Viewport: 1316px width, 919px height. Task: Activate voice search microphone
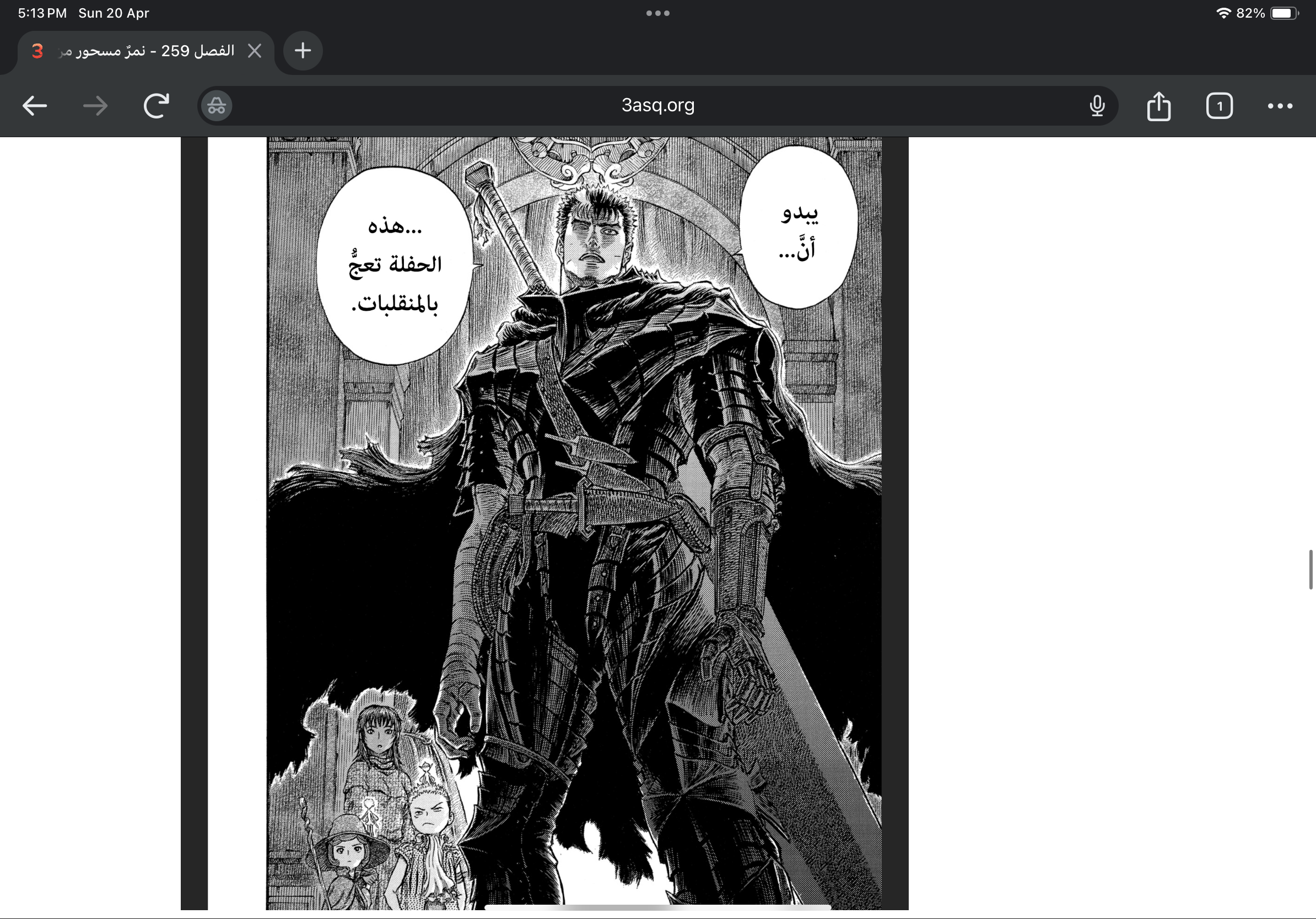1097,106
